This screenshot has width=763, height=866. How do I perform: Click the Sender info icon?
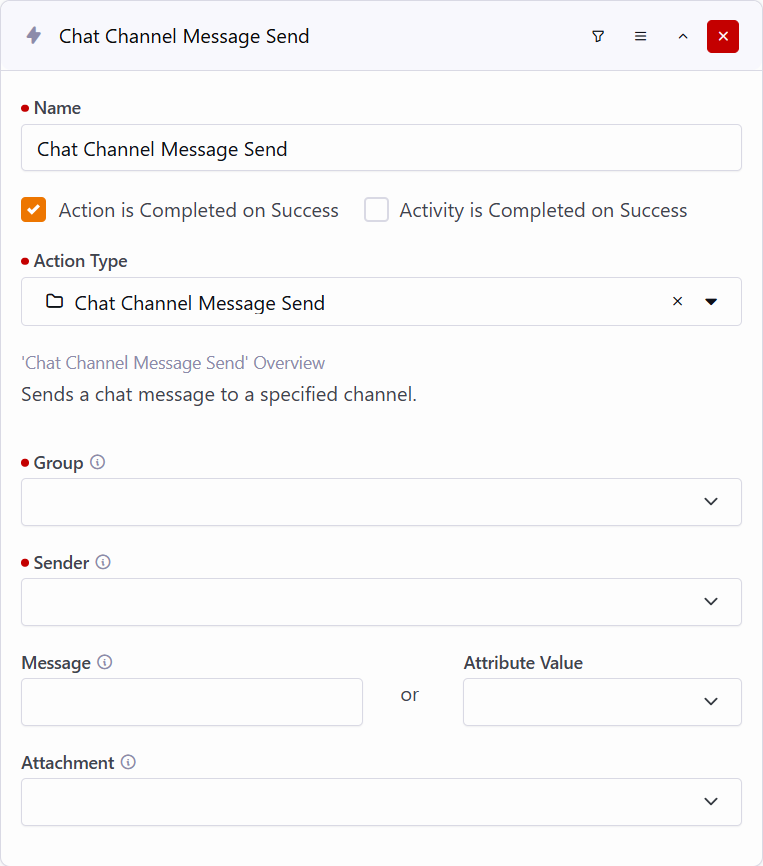pyautogui.click(x=103, y=563)
